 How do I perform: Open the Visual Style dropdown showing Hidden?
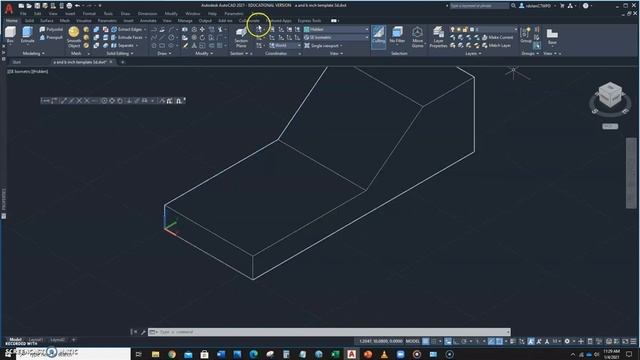[x=336, y=29]
